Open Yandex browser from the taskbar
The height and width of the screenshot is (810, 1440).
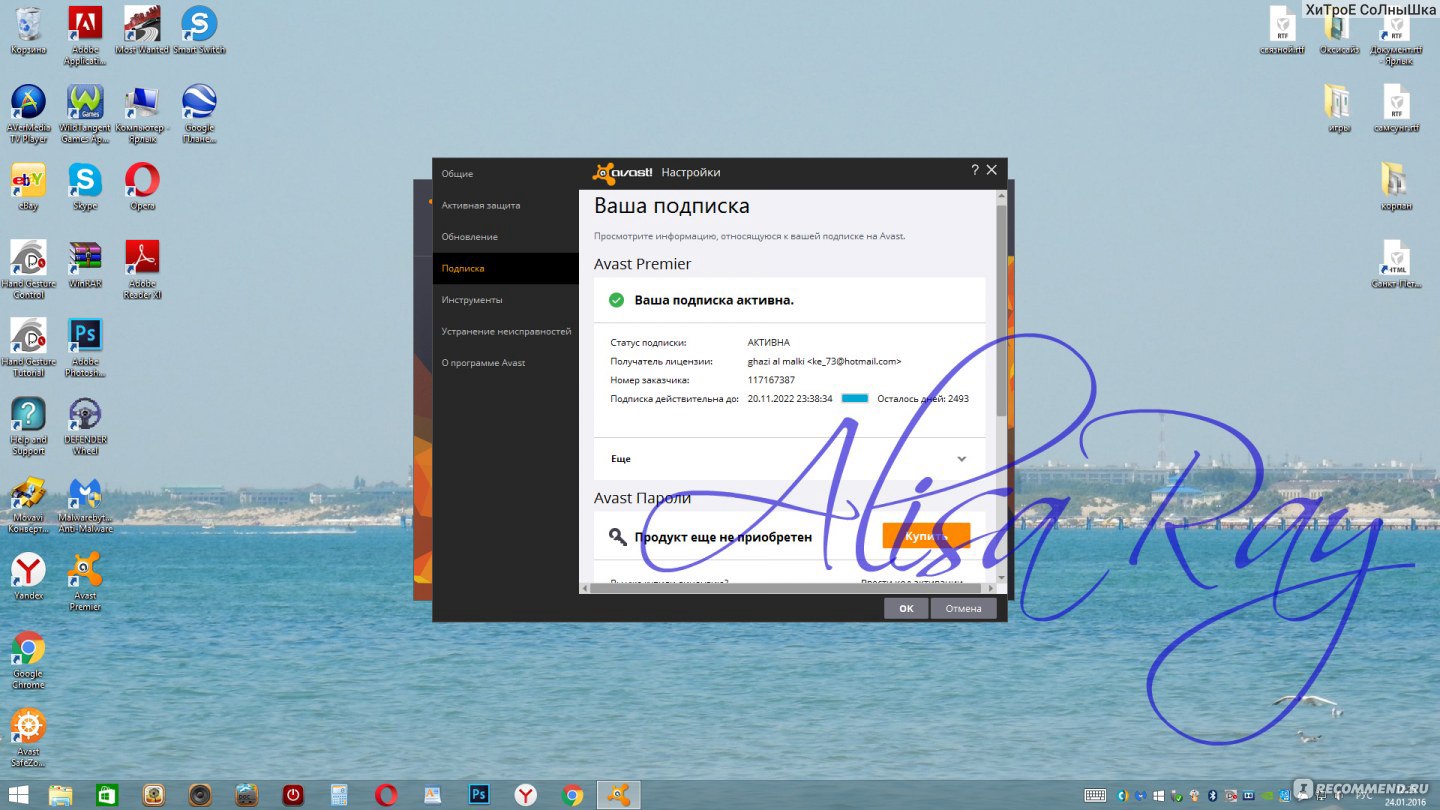coord(526,795)
